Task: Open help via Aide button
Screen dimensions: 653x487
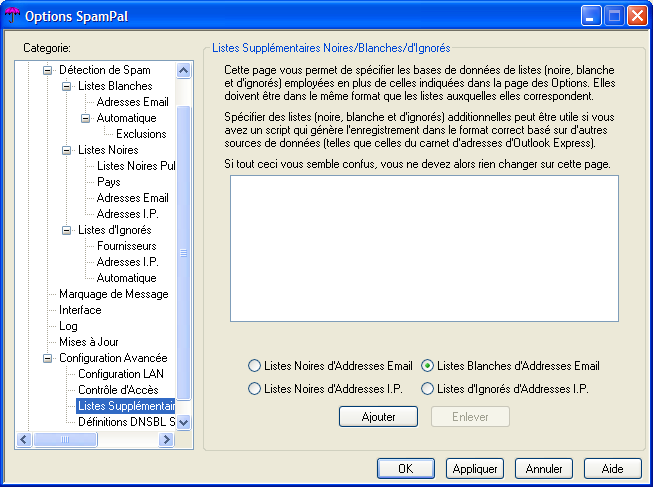Action: [613, 469]
